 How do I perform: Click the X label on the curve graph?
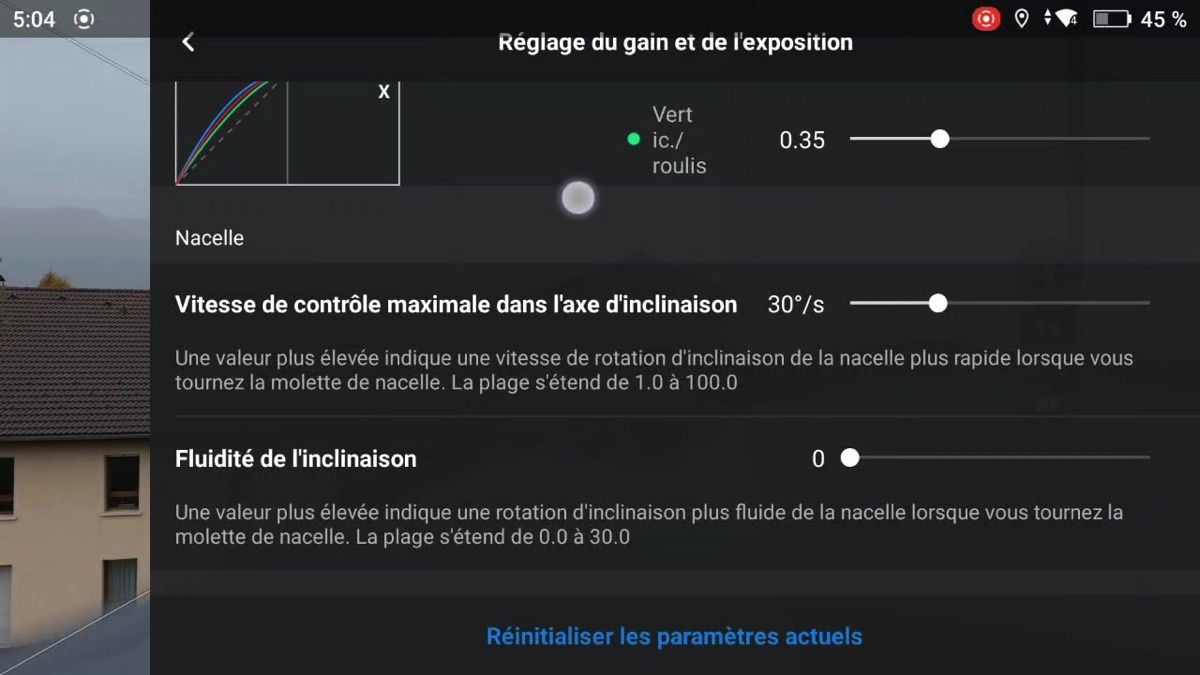pyautogui.click(x=384, y=92)
